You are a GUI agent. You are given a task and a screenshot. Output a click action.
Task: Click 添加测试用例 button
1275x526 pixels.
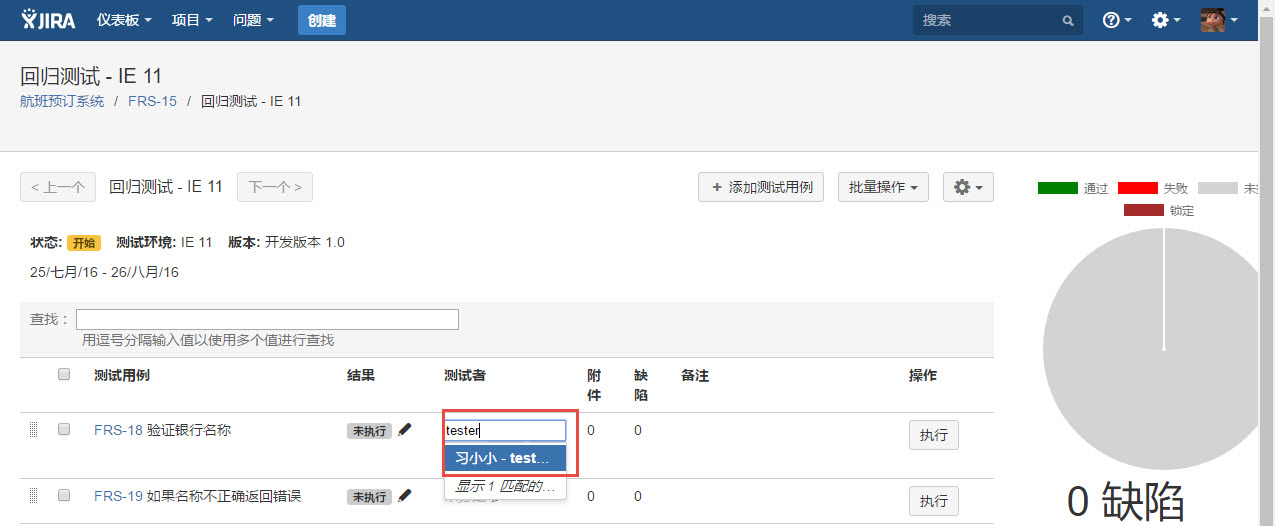coord(761,187)
